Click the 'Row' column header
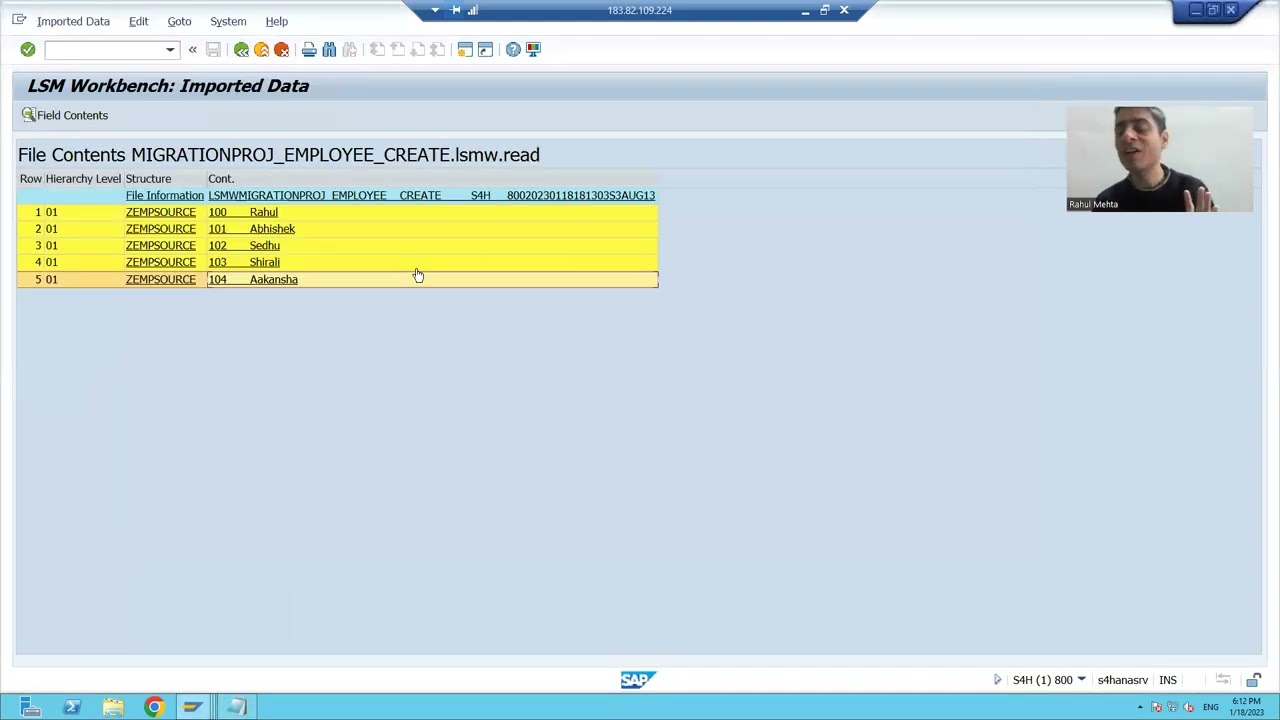Viewport: 1280px width, 720px height. coord(31,179)
